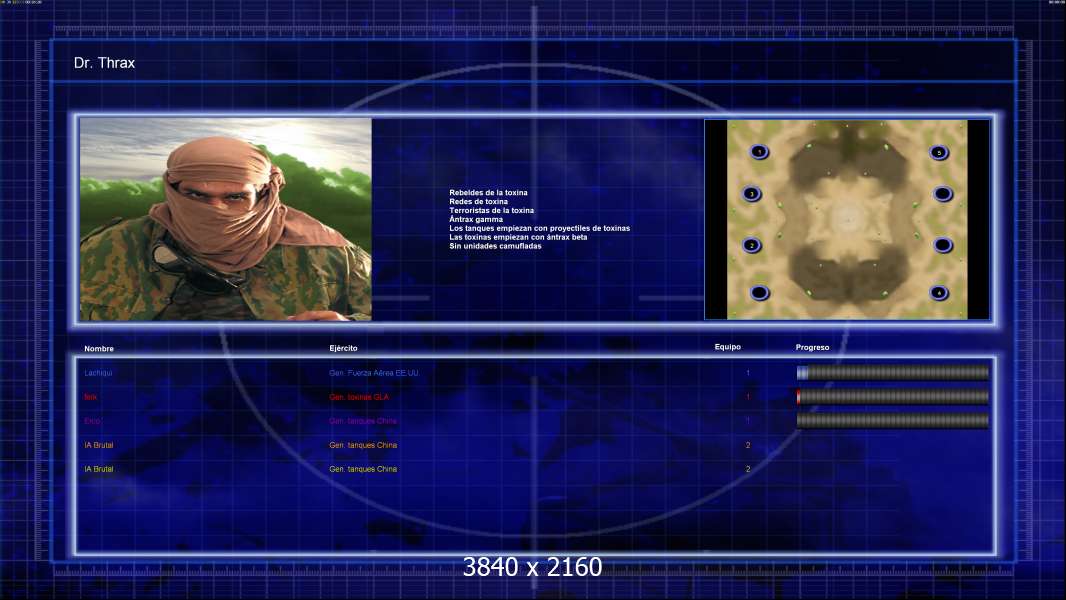Click the trait 'Ántrax gamma'
This screenshot has height=600, width=1066.
476,219
